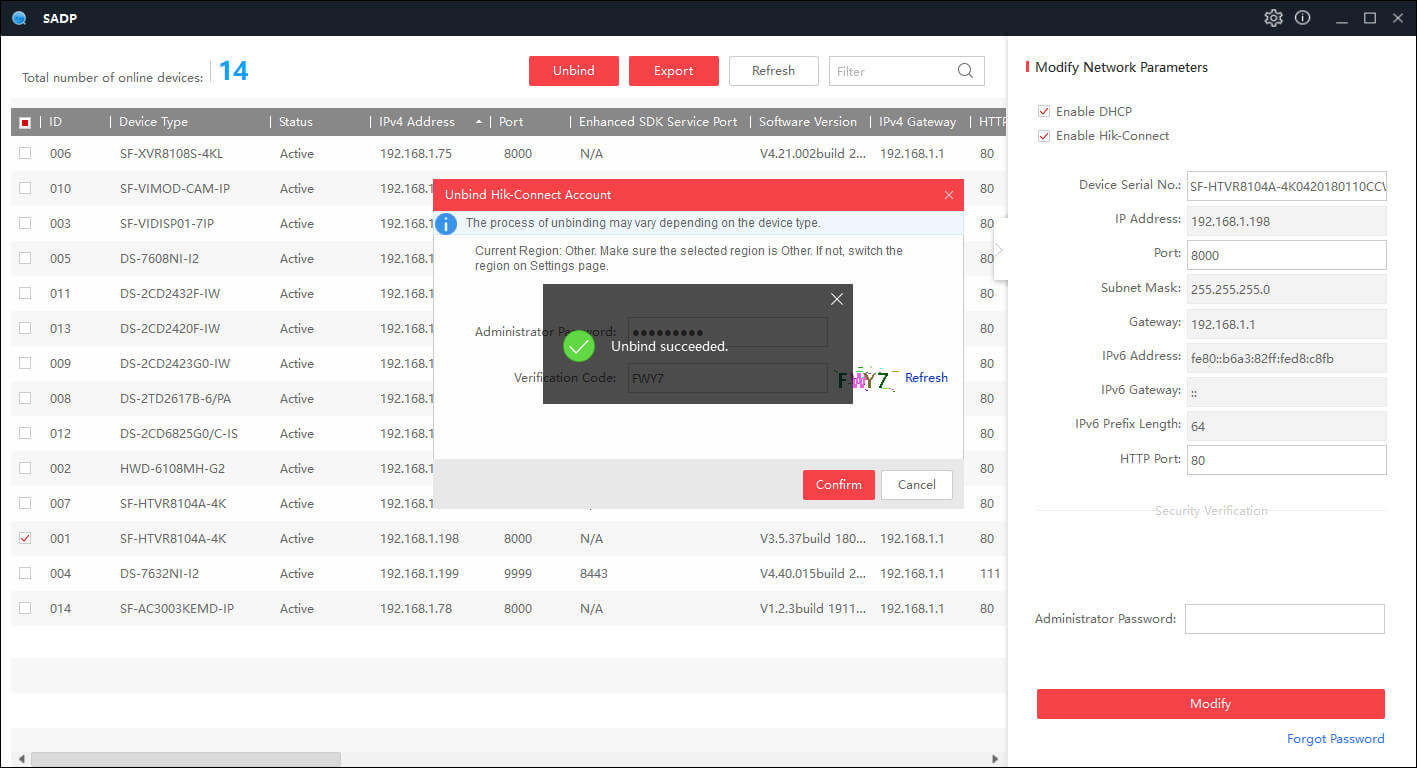Click the Verification Code input field
The image size is (1417, 768).
728,378
